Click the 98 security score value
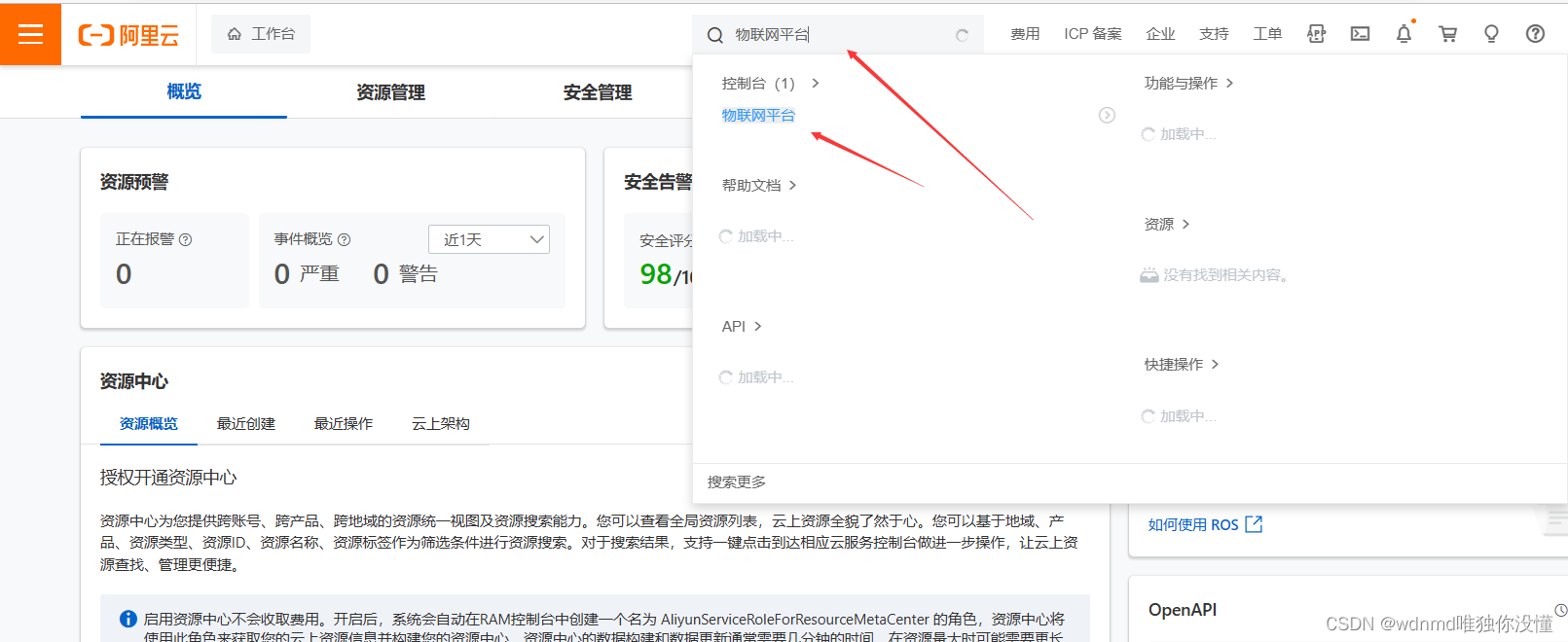This screenshot has width=1568, height=642. pyautogui.click(x=656, y=274)
